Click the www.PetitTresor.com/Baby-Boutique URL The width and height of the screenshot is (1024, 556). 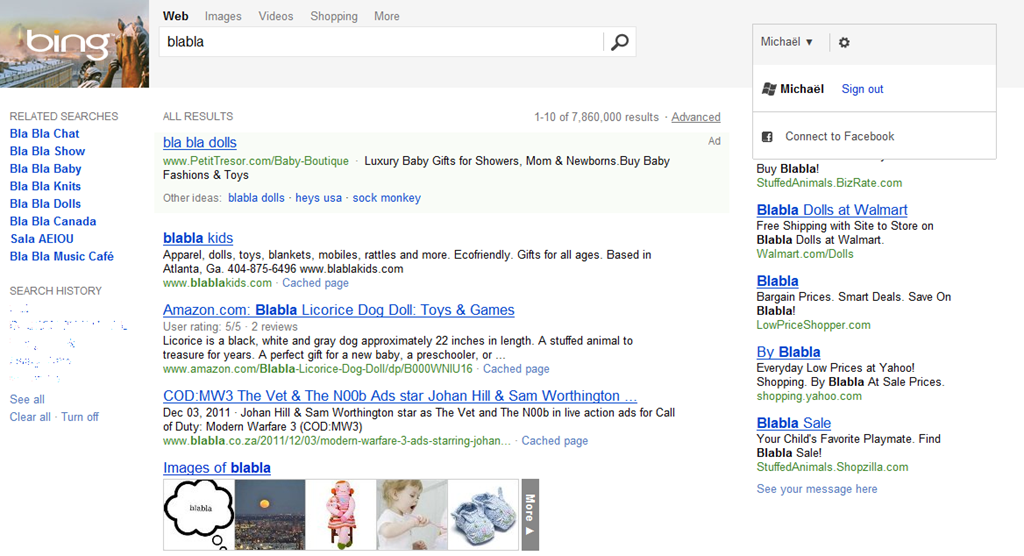(x=255, y=161)
